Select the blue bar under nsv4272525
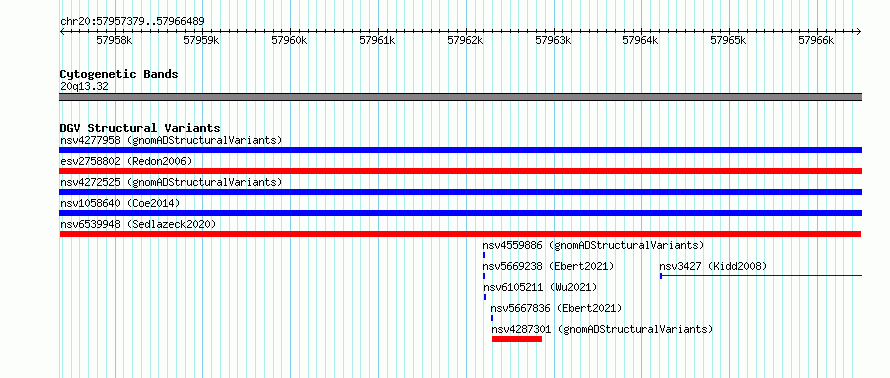 [460, 192]
